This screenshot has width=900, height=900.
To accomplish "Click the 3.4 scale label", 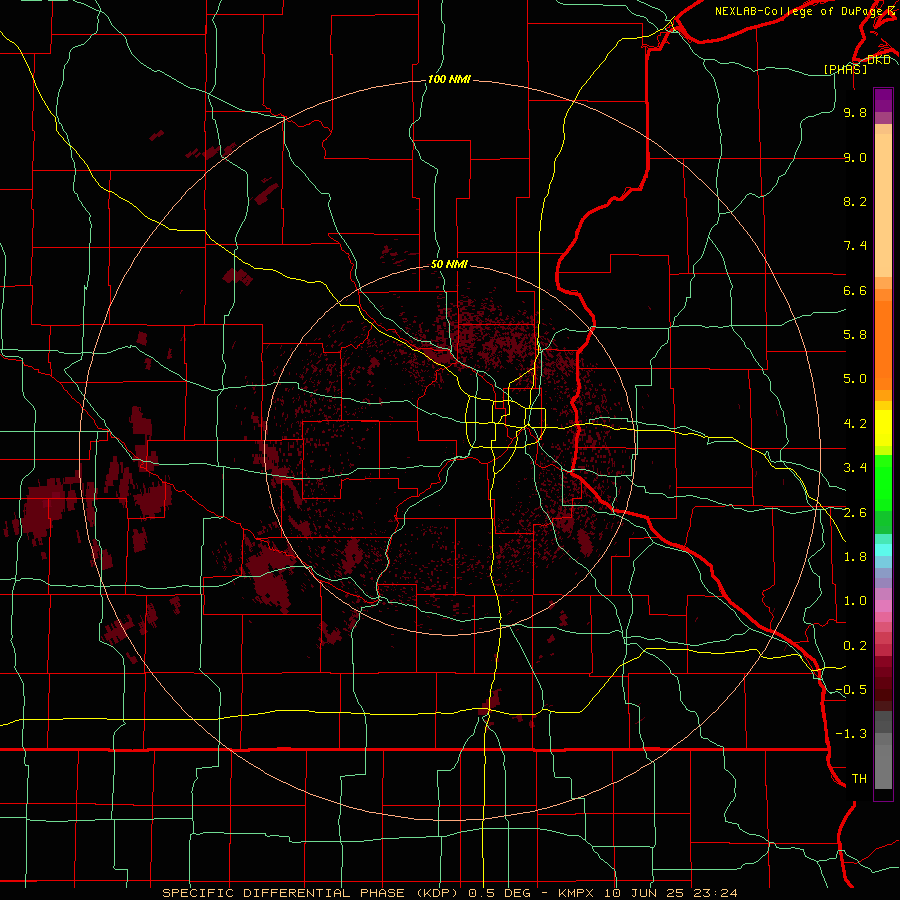I will coord(855,468).
